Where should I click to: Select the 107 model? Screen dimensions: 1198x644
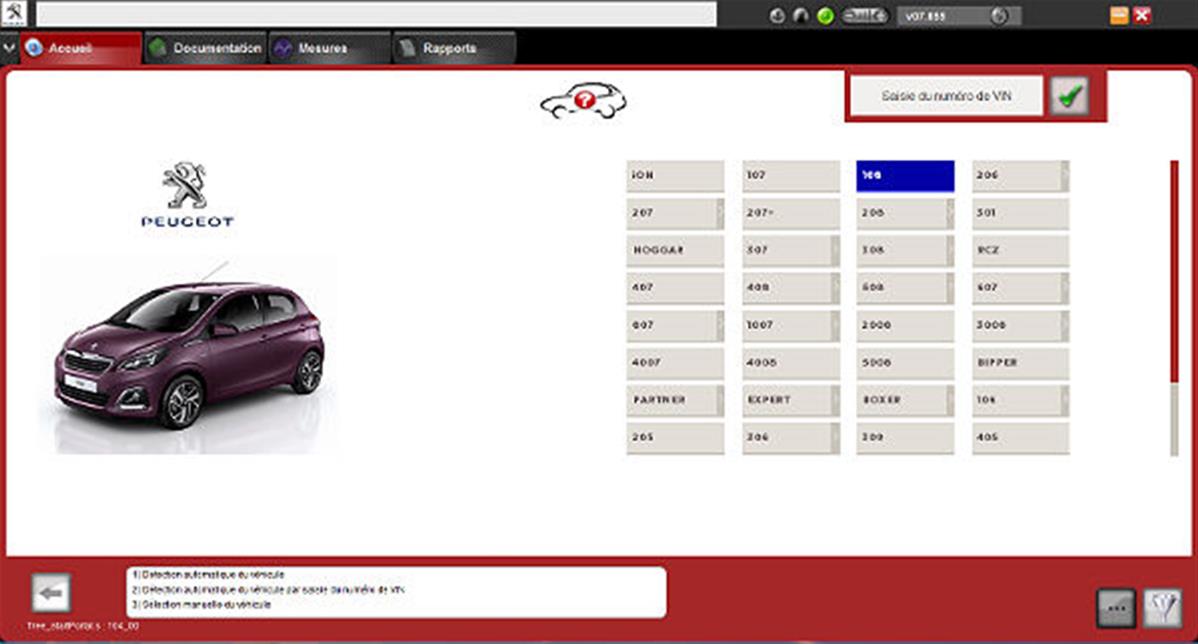tap(790, 176)
